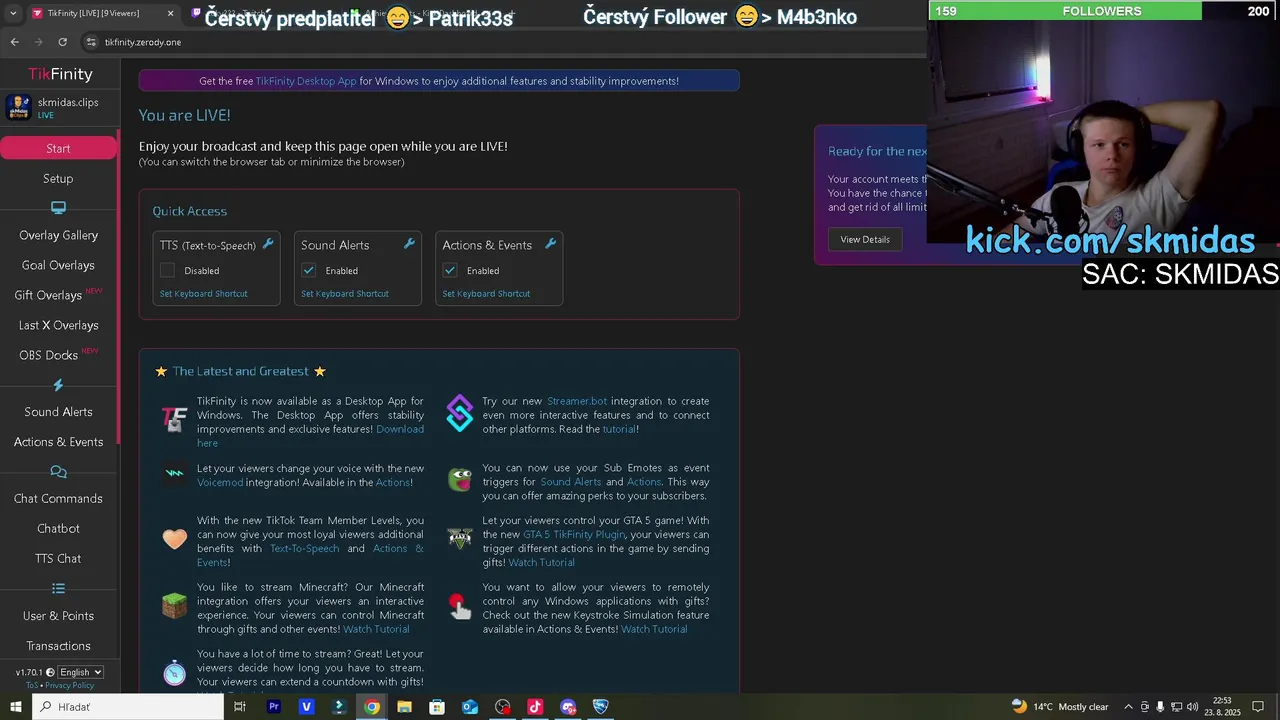Open Microsoft Store from taskbar

tap(437, 707)
